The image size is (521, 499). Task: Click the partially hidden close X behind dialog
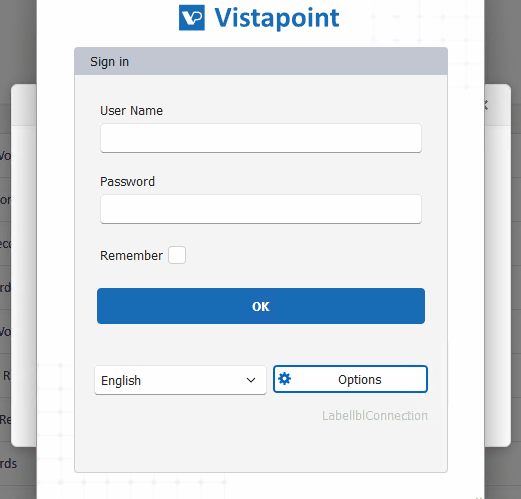click(486, 105)
